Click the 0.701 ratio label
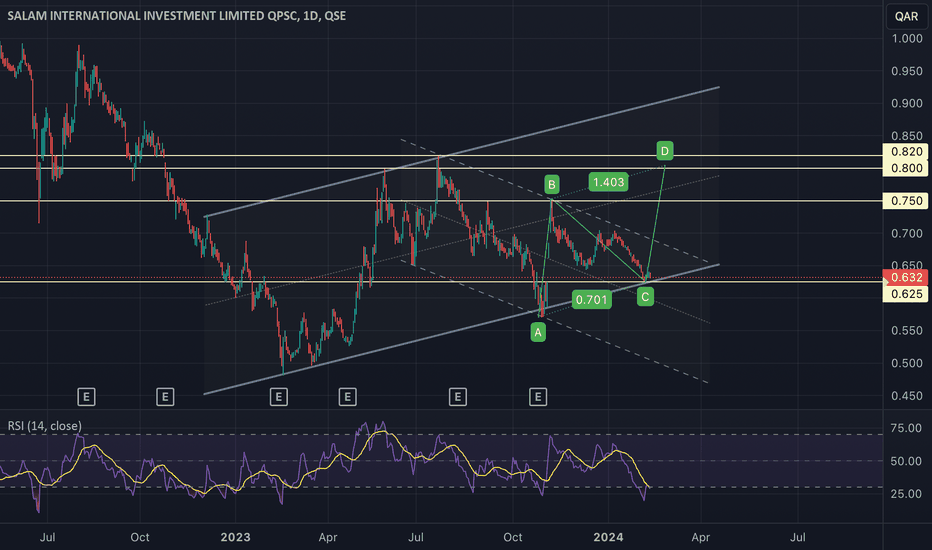This screenshot has width=932, height=550. 591,300
